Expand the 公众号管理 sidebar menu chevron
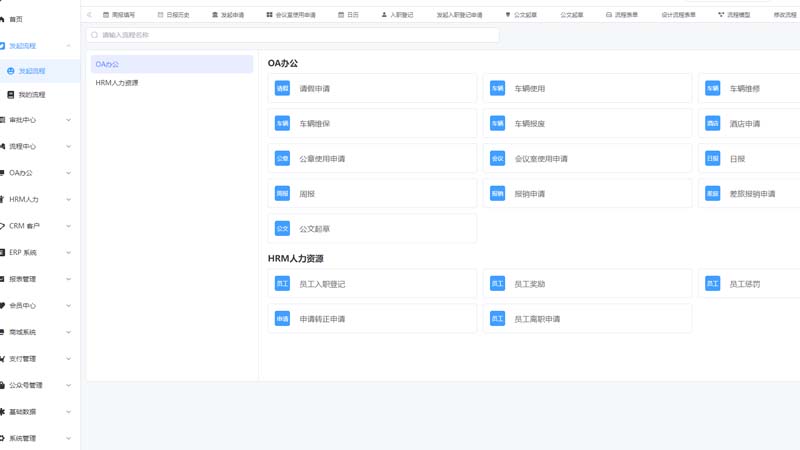Screen dimensions: 800x450 (x=68, y=385)
